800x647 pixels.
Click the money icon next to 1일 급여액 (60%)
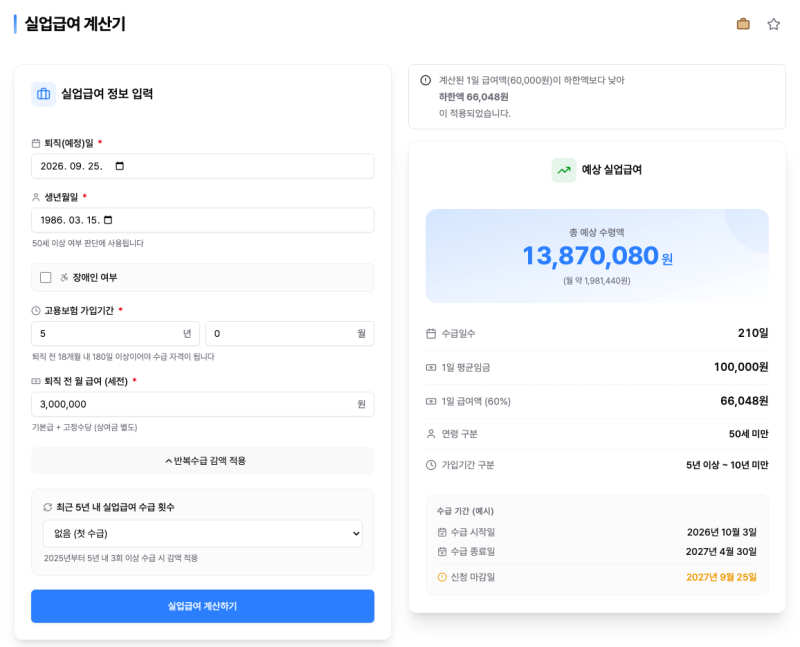coord(431,402)
